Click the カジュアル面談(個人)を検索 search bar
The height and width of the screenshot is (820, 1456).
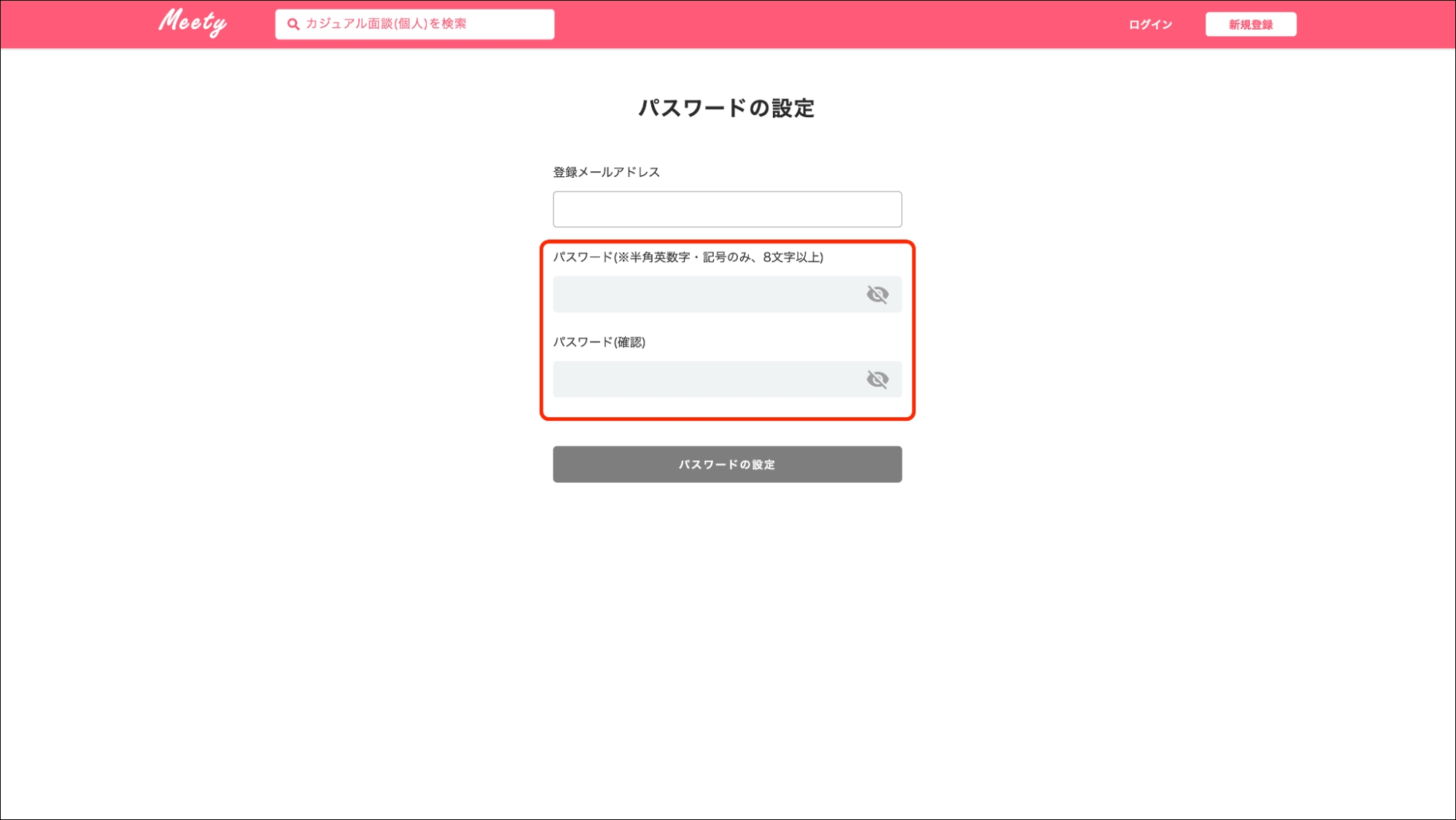point(415,23)
